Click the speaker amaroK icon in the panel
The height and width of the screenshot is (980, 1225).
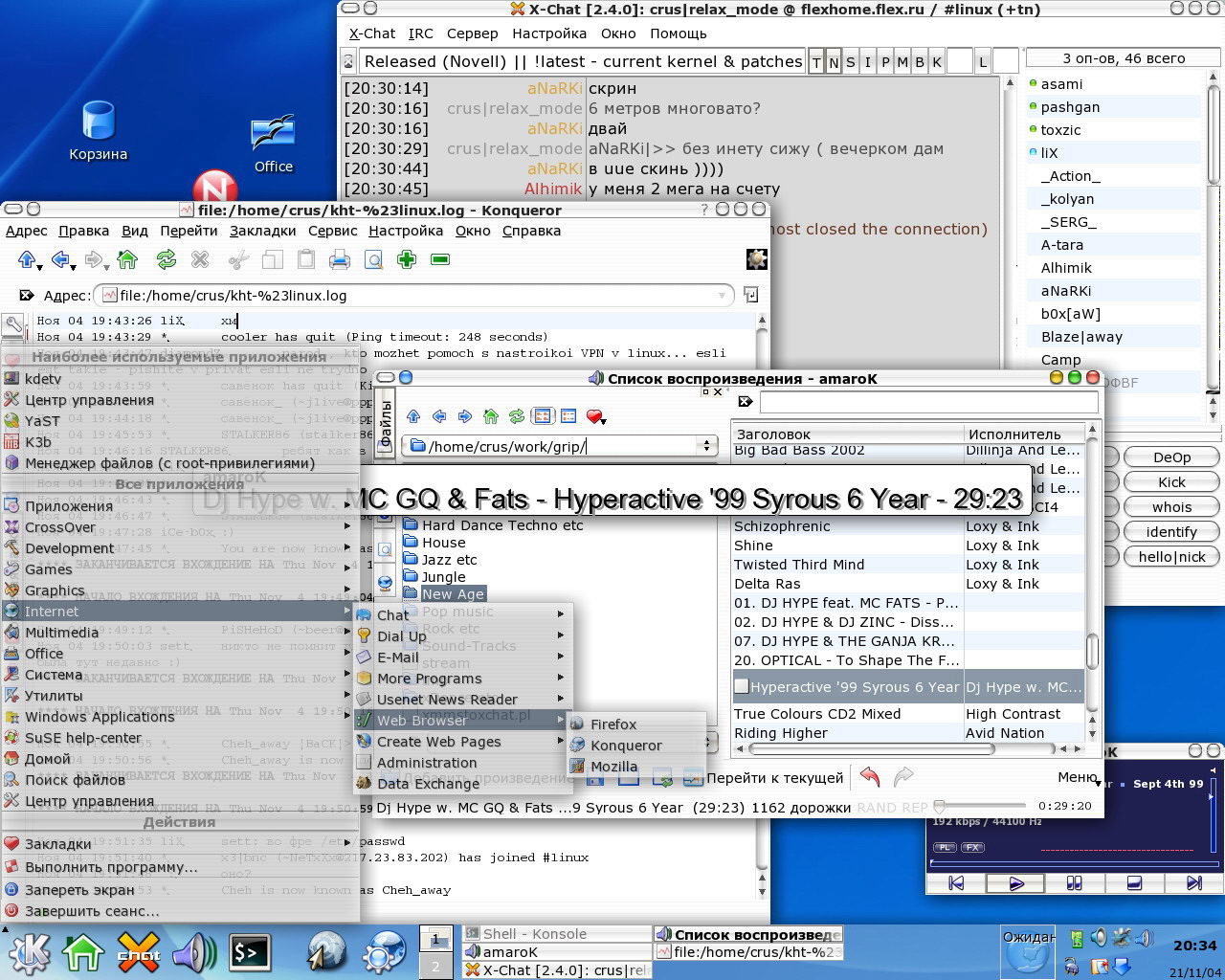coord(194,951)
